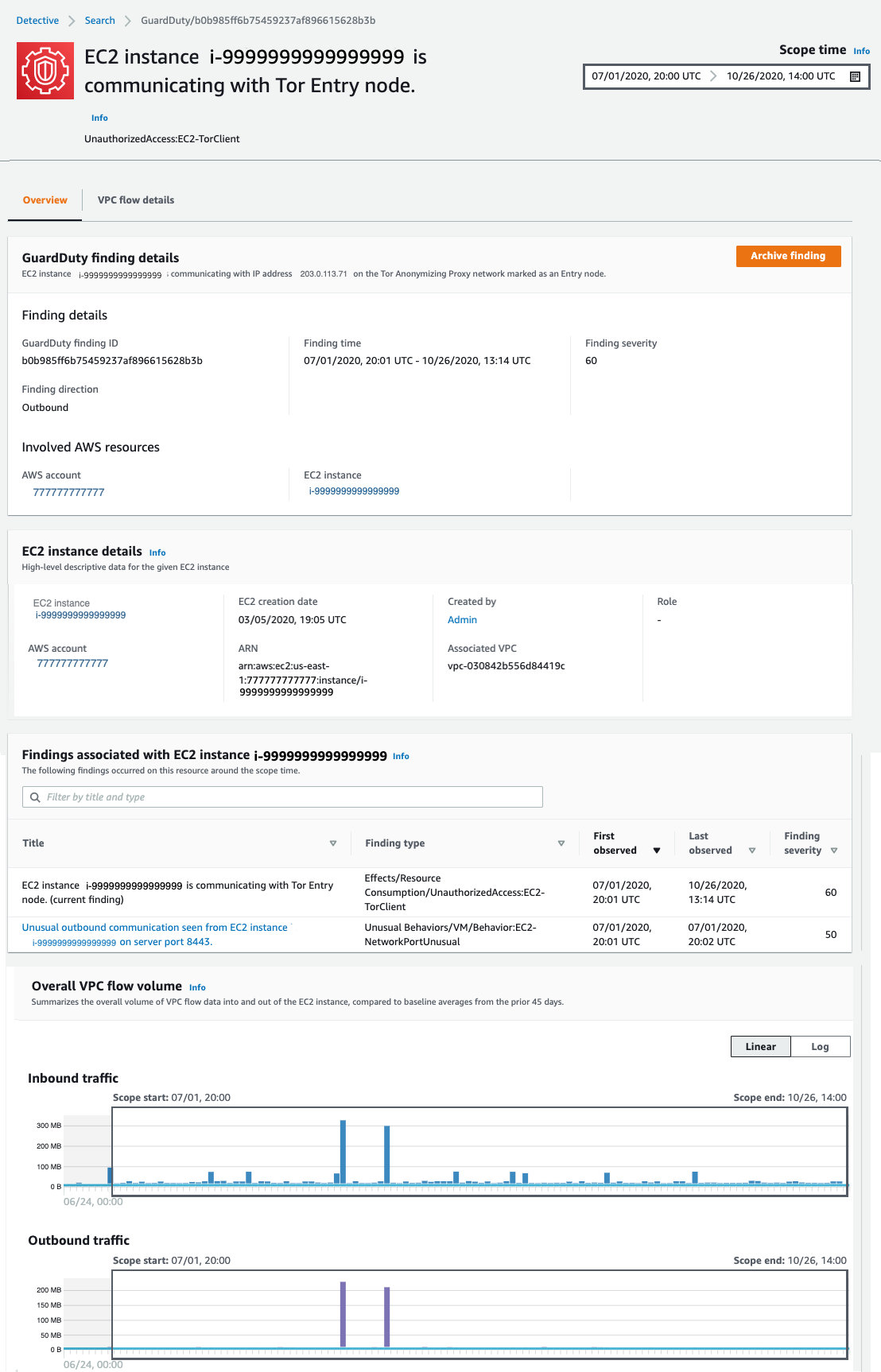Click second purple outbound traffic bar
Image resolution: width=881 pixels, height=1372 pixels.
coord(386,1317)
